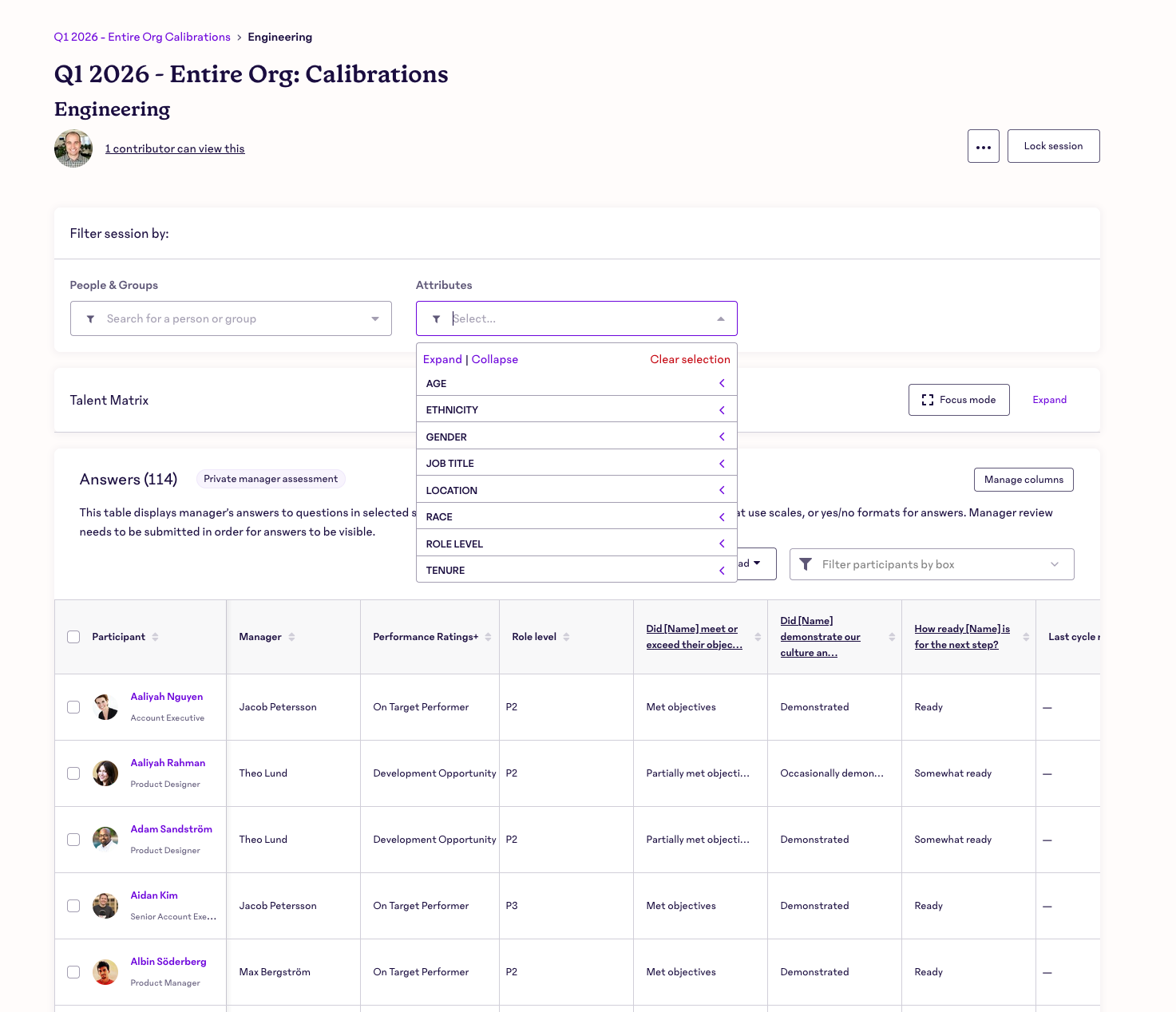Sort by the Manager column arrows
Screen dimensions: 1176x1012
click(291, 637)
